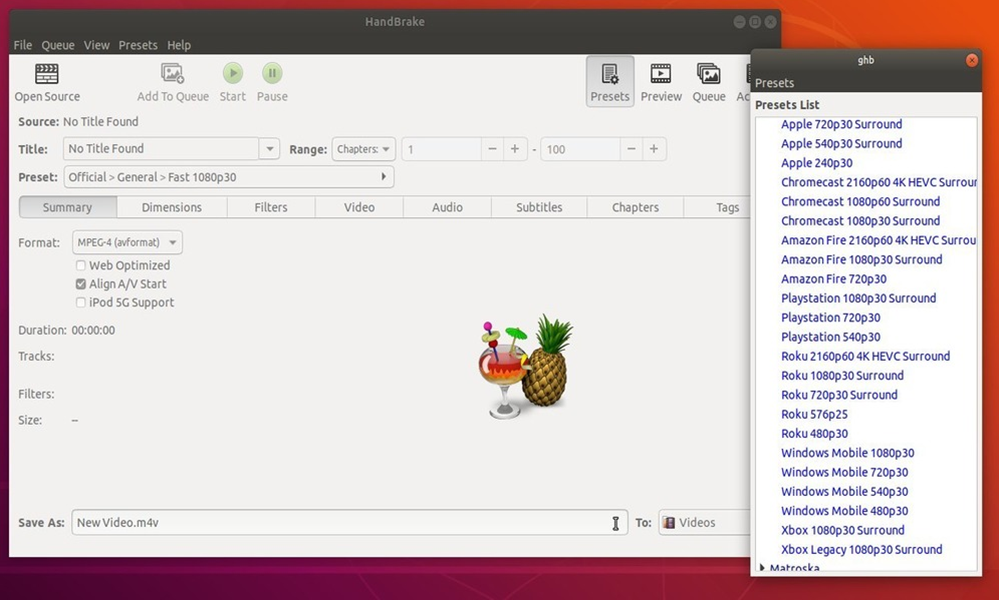
Task: Switch to the Dimensions tab
Action: pyautogui.click(x=171, y=207)
